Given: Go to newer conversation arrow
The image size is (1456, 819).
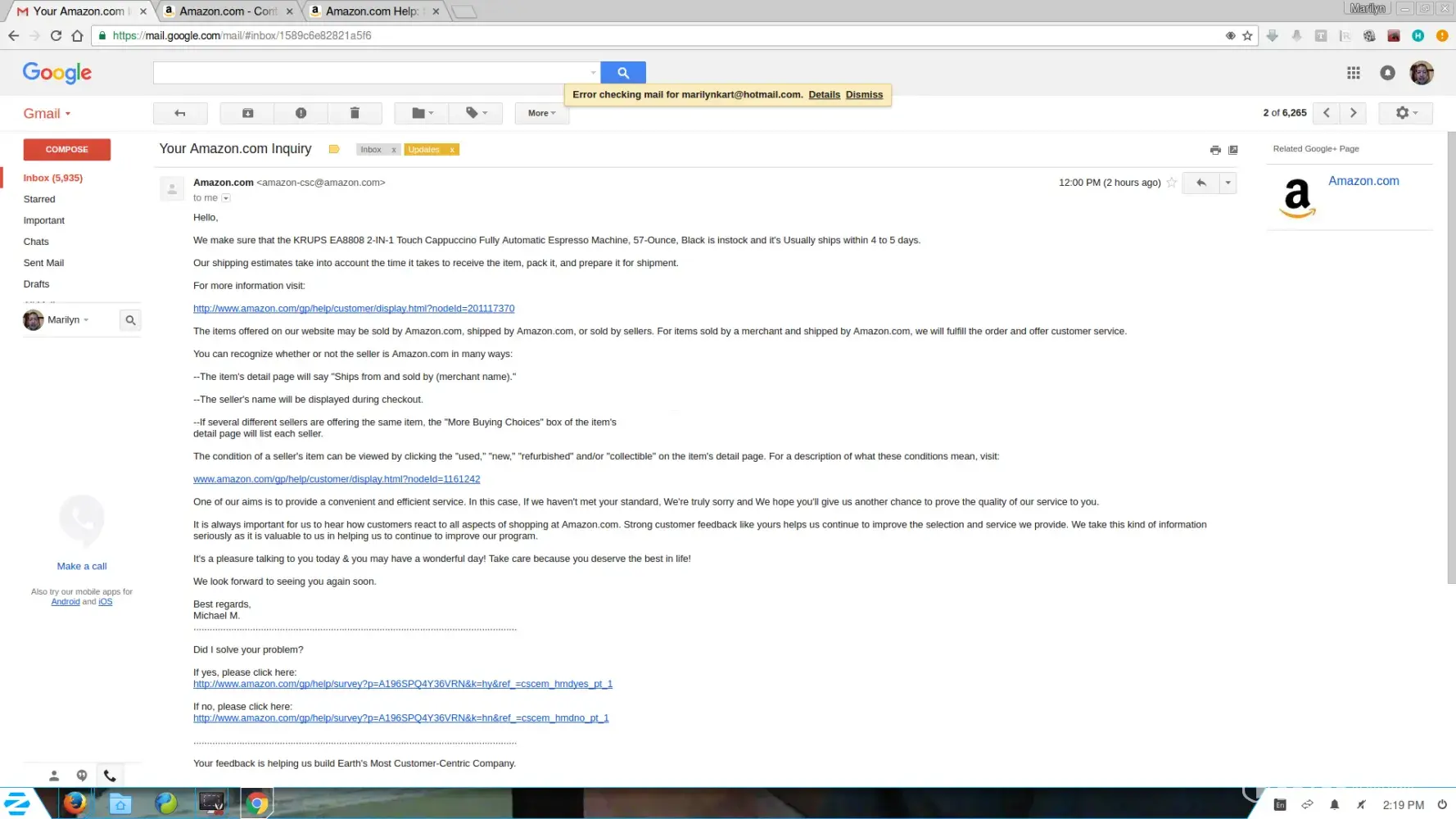Looking at the screenshot, I should [x=1327, y=113].
